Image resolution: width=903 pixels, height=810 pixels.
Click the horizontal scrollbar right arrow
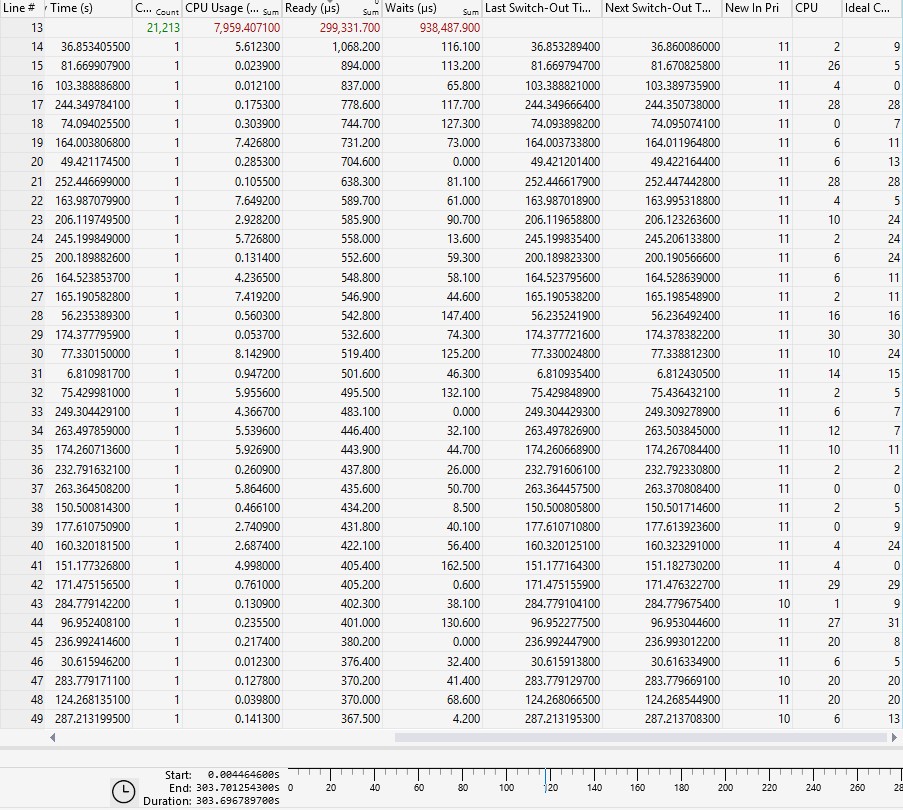click(894, 737)
